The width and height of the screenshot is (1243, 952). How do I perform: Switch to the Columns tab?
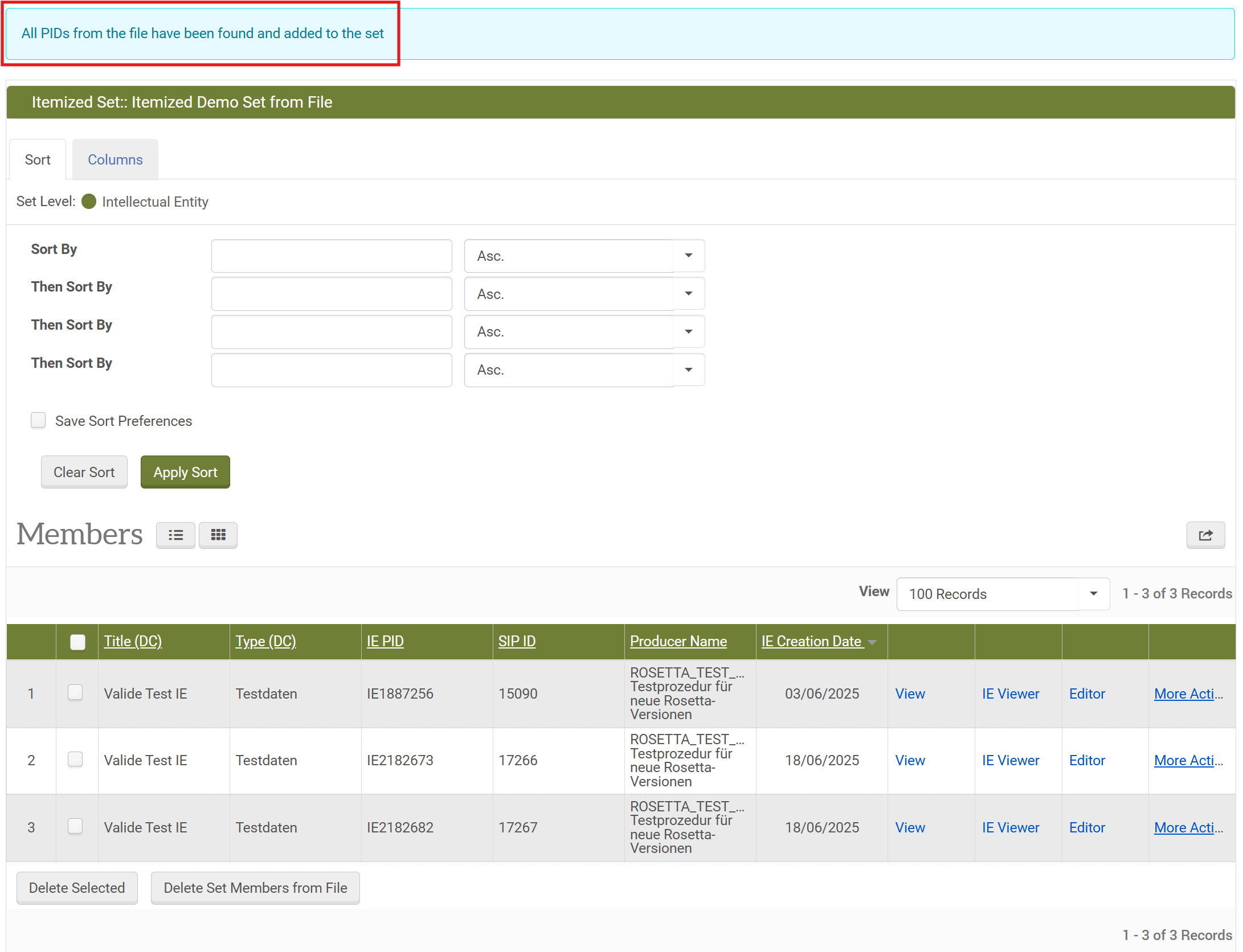(x=115, y=159)
